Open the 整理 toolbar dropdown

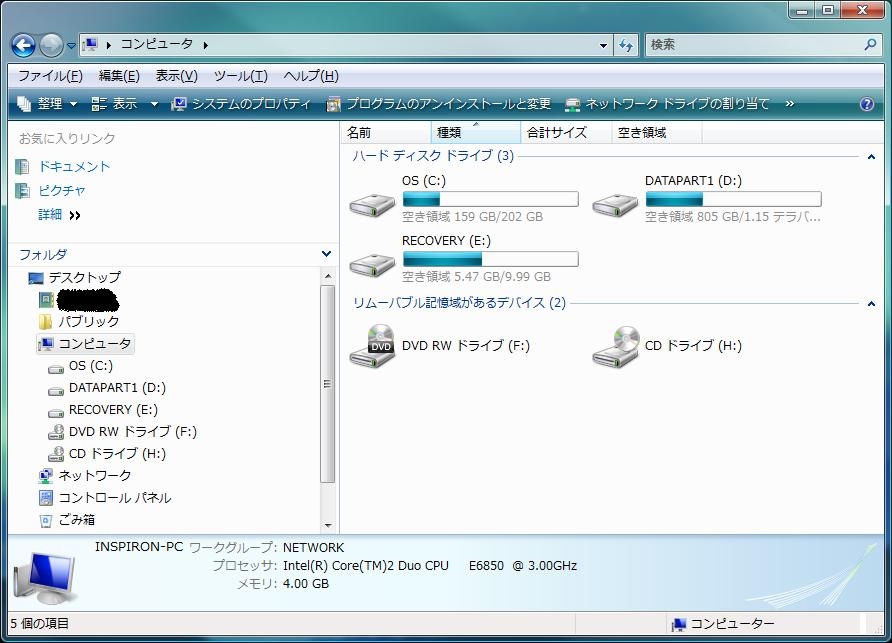click(x=47, y=104)
